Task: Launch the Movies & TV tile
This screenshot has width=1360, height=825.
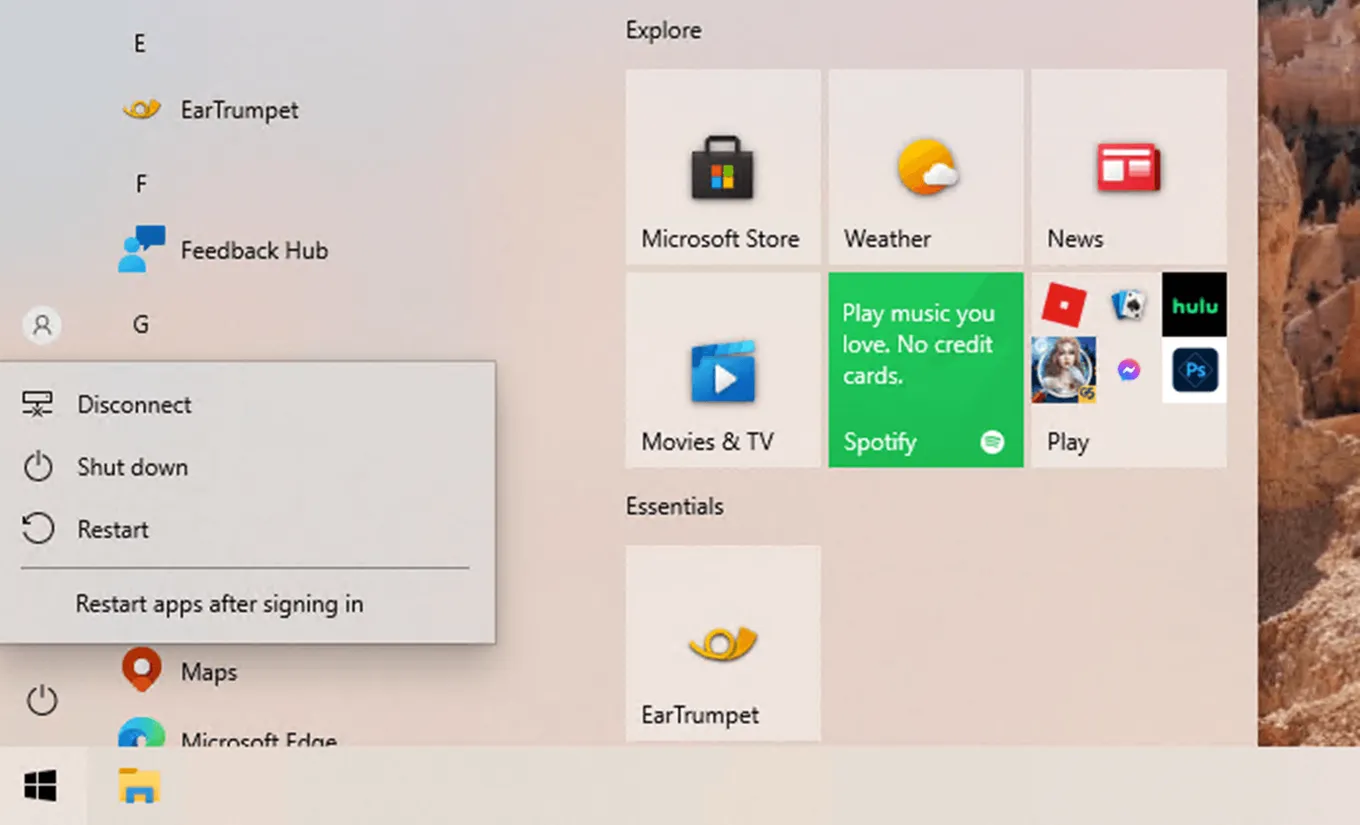Action: tap(723, 369)
